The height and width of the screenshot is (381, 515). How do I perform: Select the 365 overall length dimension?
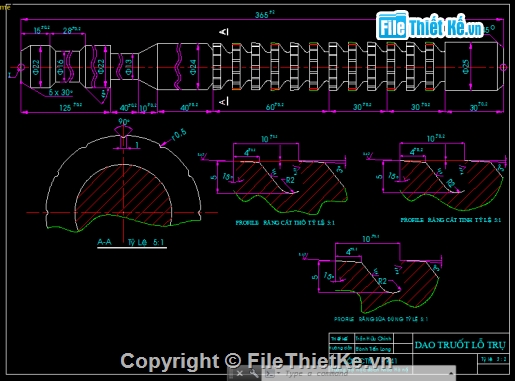pyautogui.click(x=265, y=14)
